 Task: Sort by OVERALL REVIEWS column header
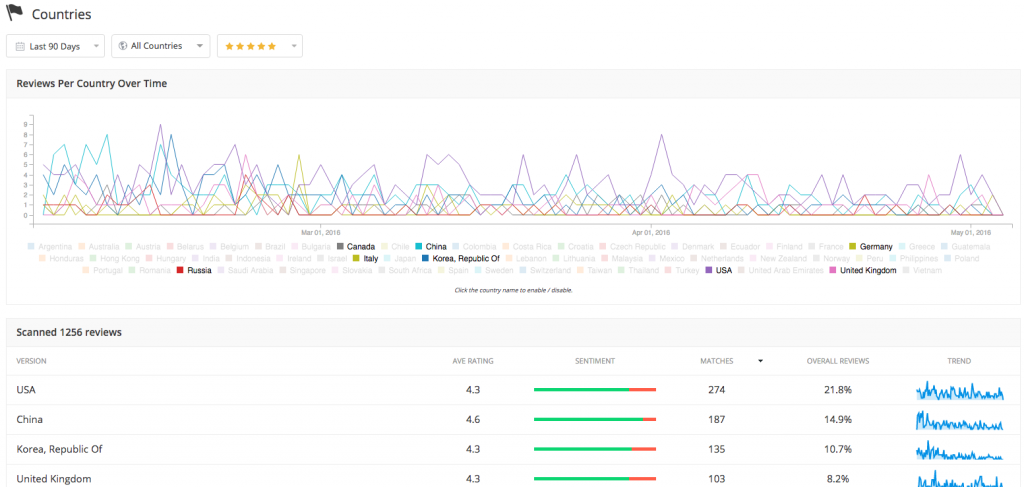coord(840,361)
